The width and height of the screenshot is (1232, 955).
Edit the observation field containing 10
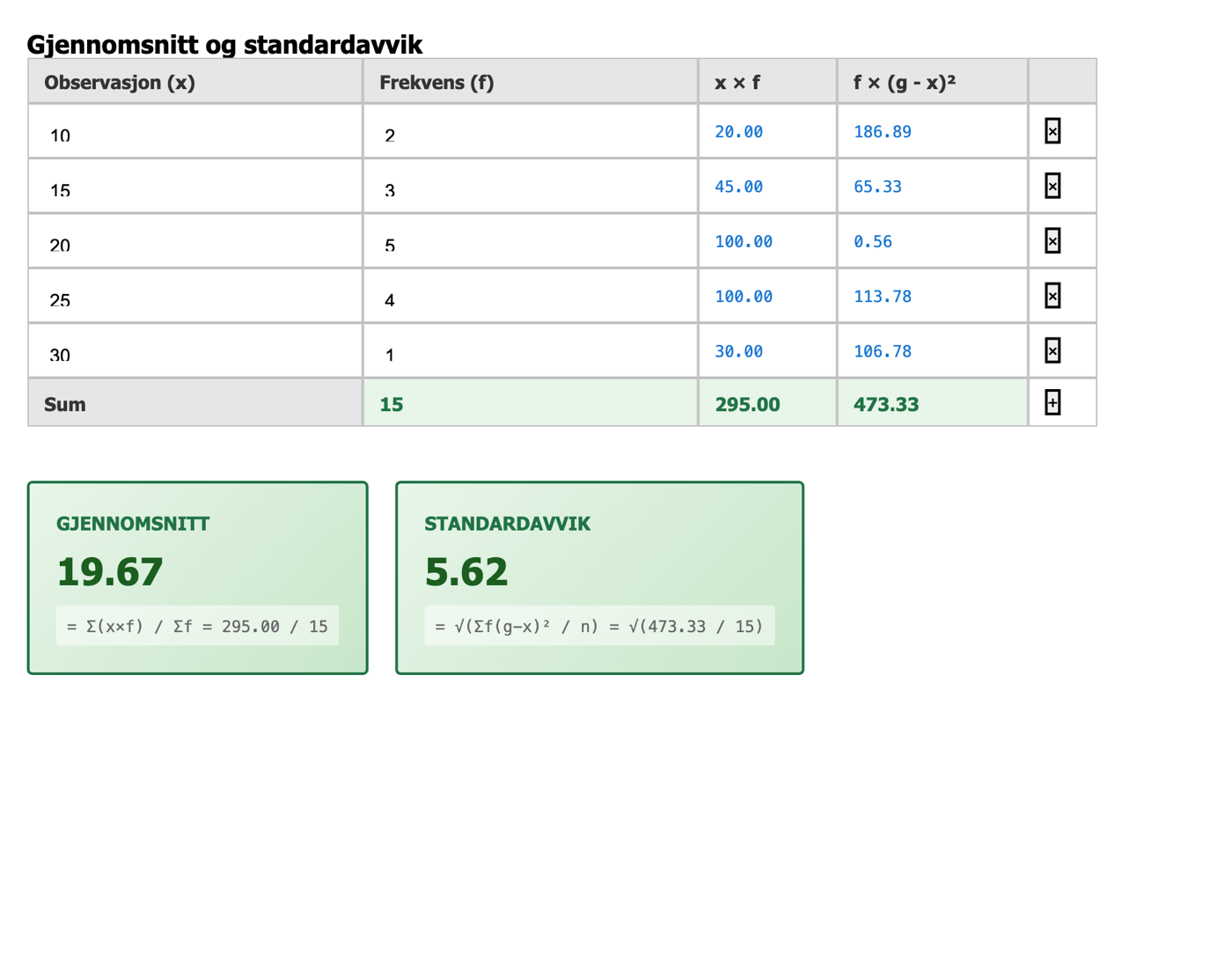[195, 131]
